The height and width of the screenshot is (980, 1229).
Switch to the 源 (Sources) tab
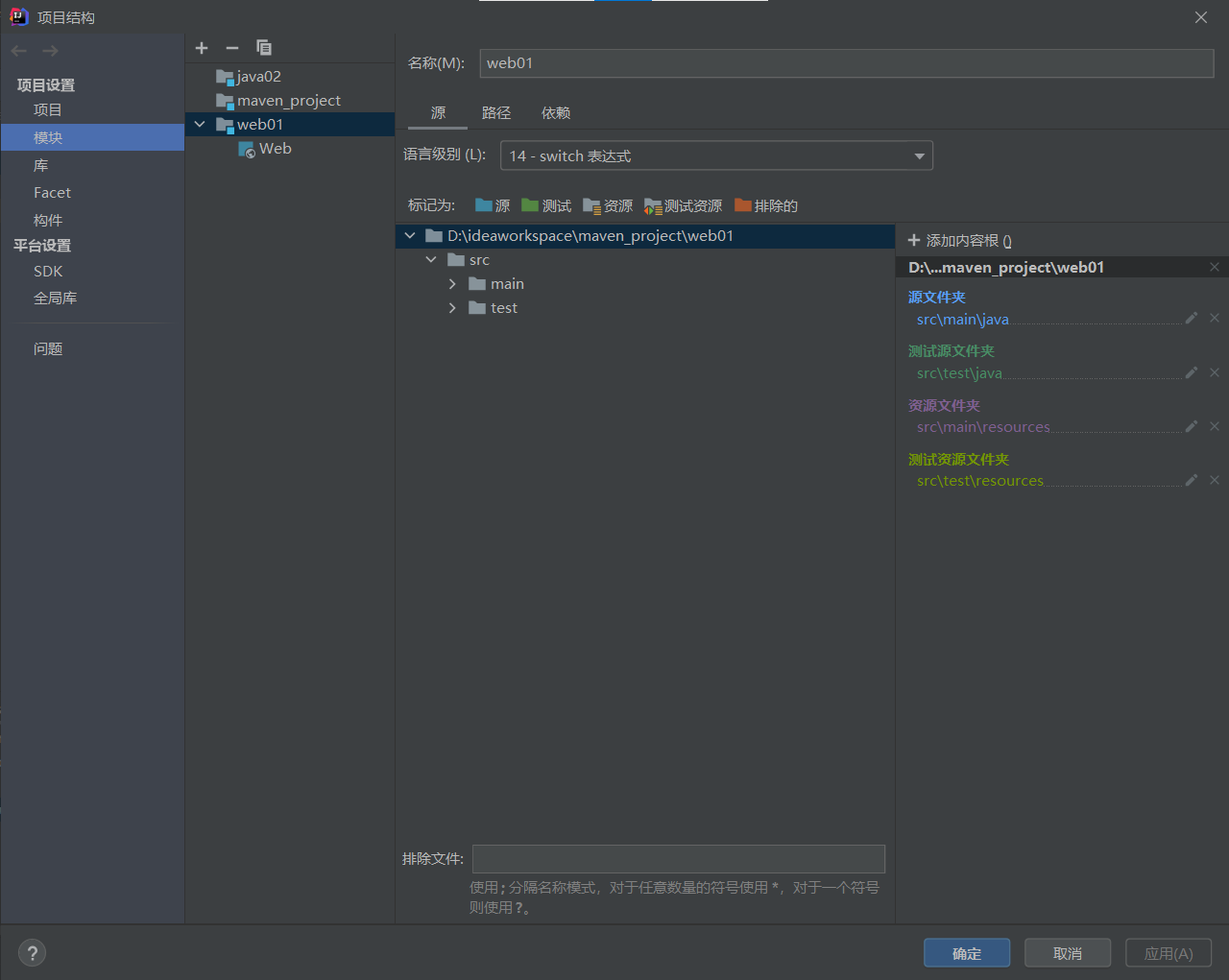point(438,113)
